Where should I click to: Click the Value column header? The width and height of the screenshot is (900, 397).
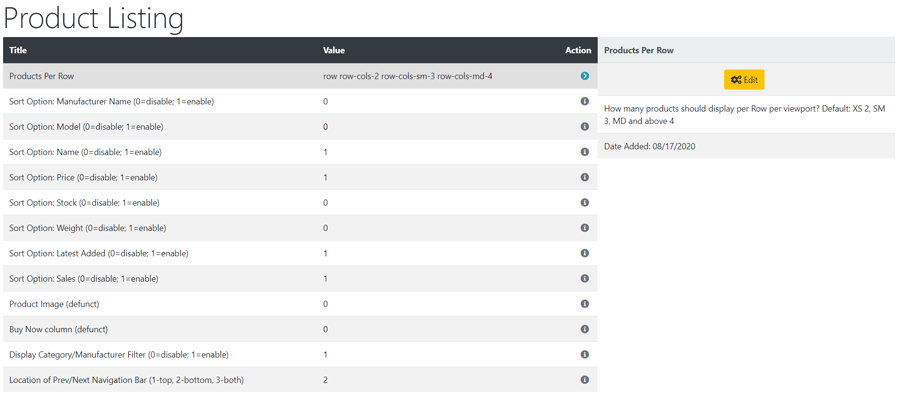(333, 50)
